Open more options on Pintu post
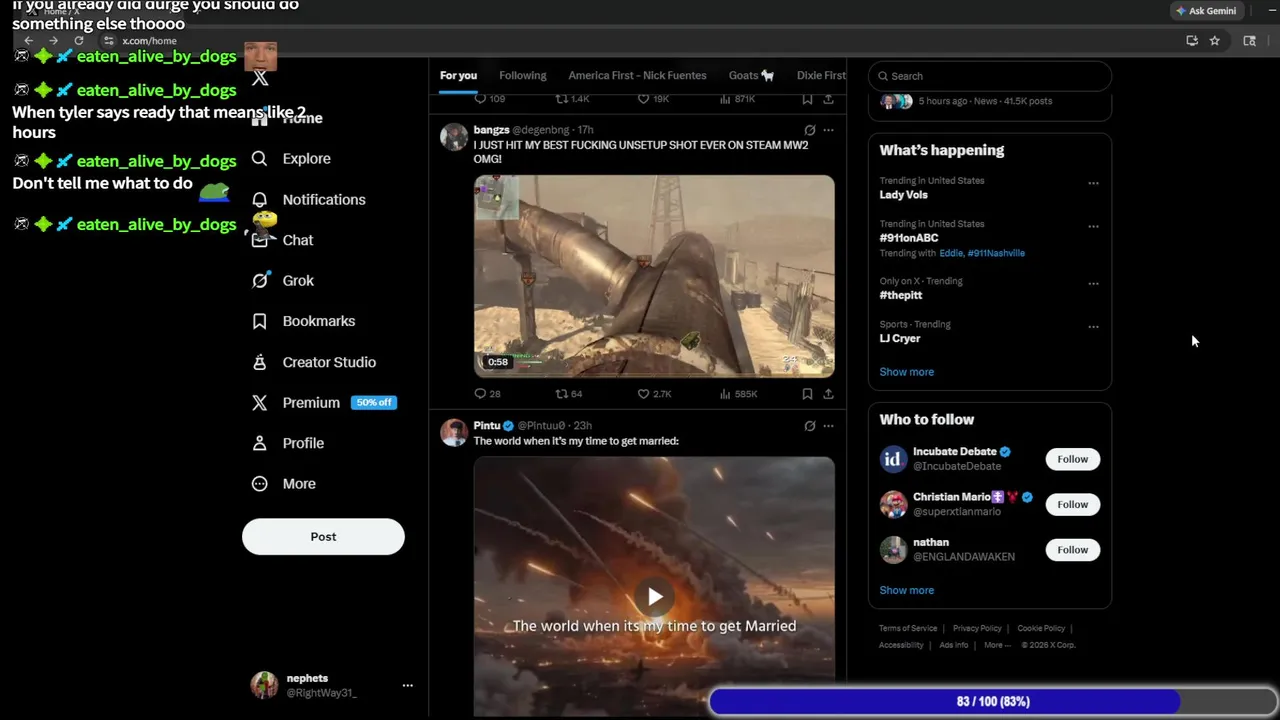The height and width of the screenshot is (720, 1280). coord(828,426)
